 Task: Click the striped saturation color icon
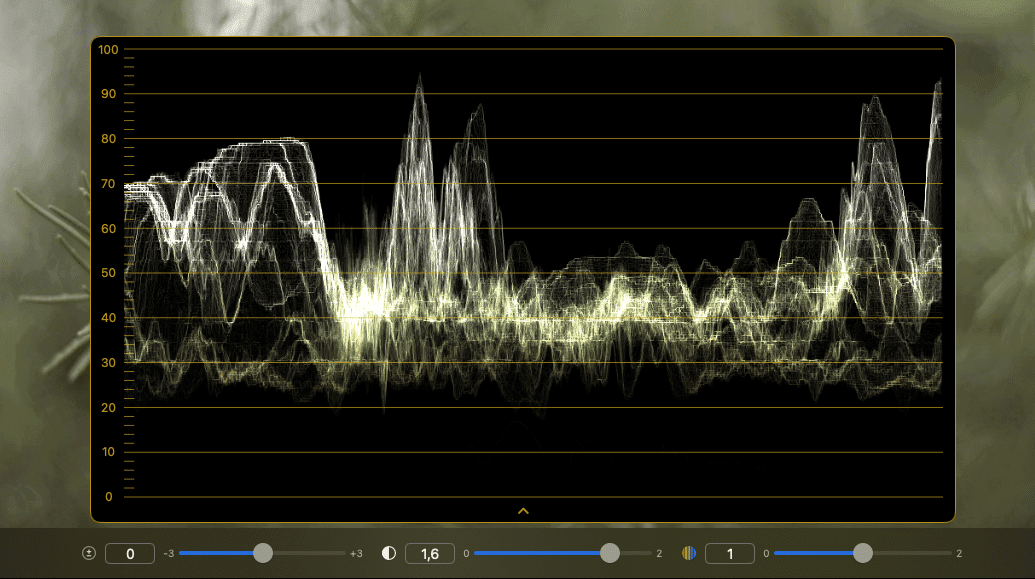(x=689, y=553)
